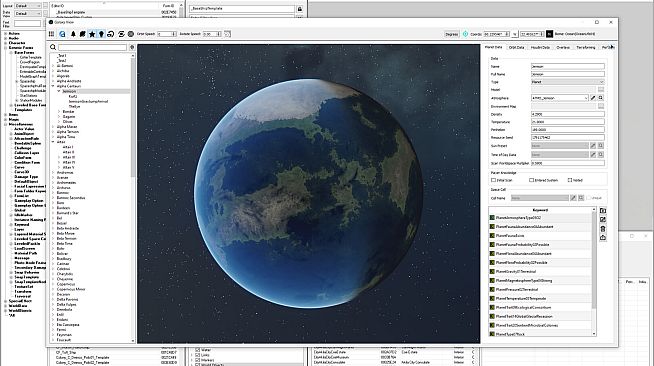Click the add keyword icon atop keyword list
Screen dimensions: 654x366
(603, 211)
